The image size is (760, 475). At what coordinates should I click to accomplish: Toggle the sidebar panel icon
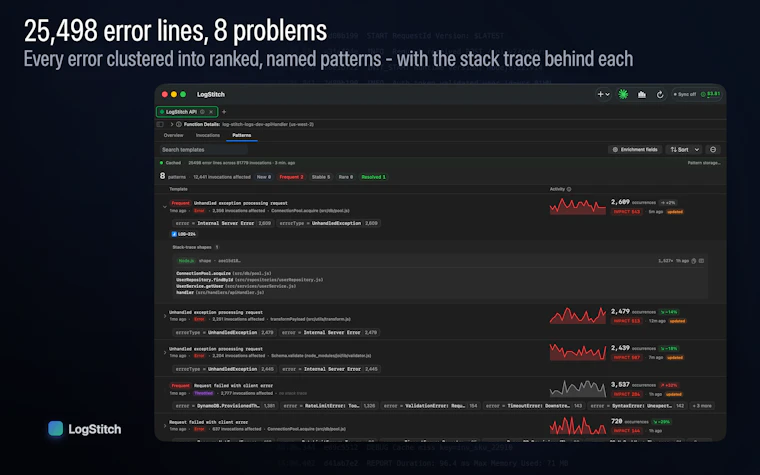point(160,125)
